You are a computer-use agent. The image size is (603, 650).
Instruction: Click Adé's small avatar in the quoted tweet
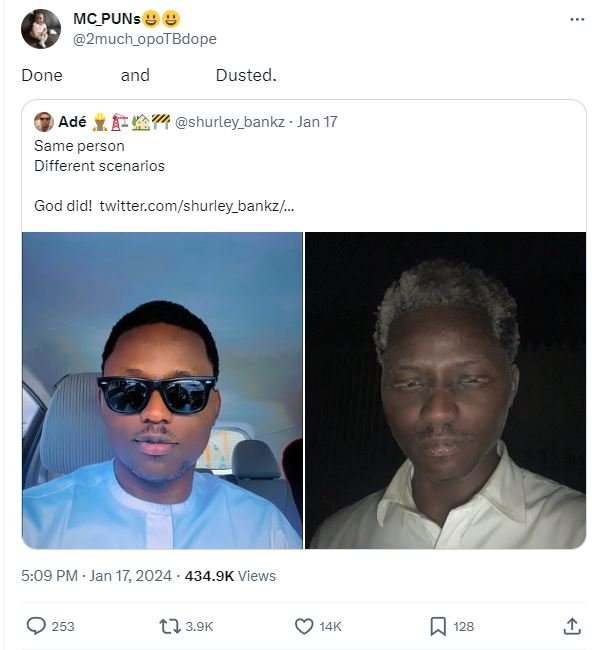(43, 122)
